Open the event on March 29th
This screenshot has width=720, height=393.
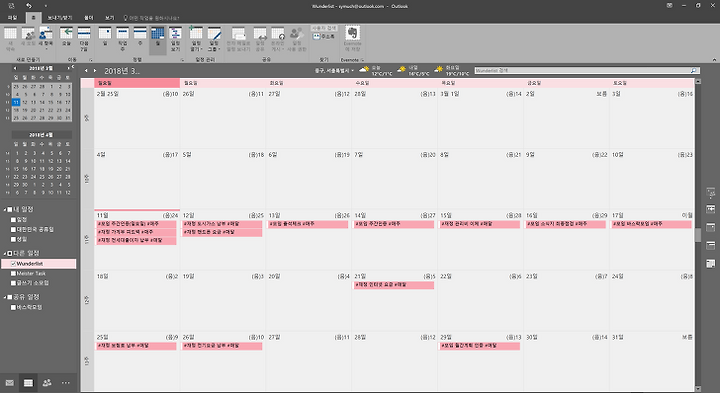(479, 346)
